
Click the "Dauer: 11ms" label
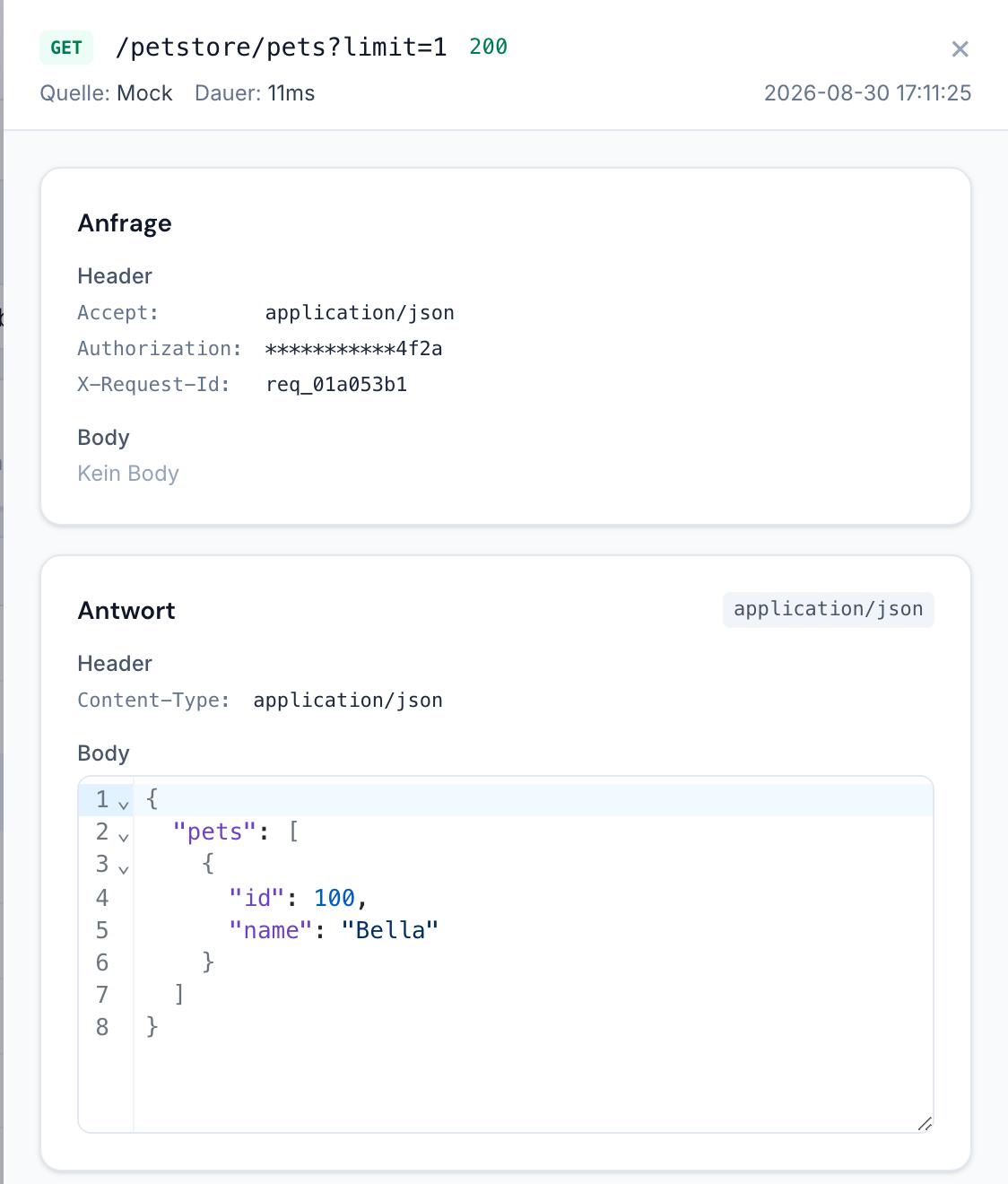point(255,93)
